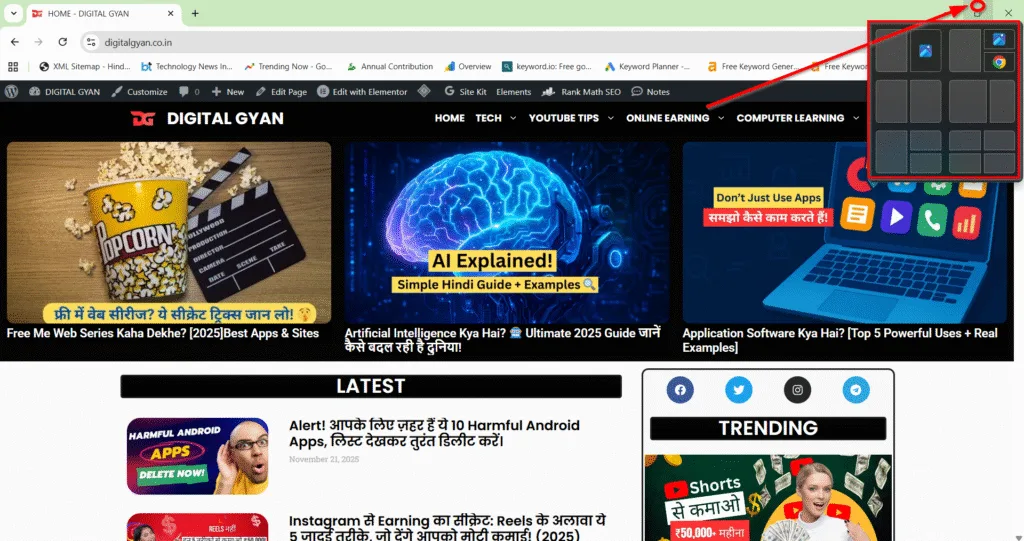1024x541 pixels.
Task: Open the Twitter social icon
Action: [739, 390]
